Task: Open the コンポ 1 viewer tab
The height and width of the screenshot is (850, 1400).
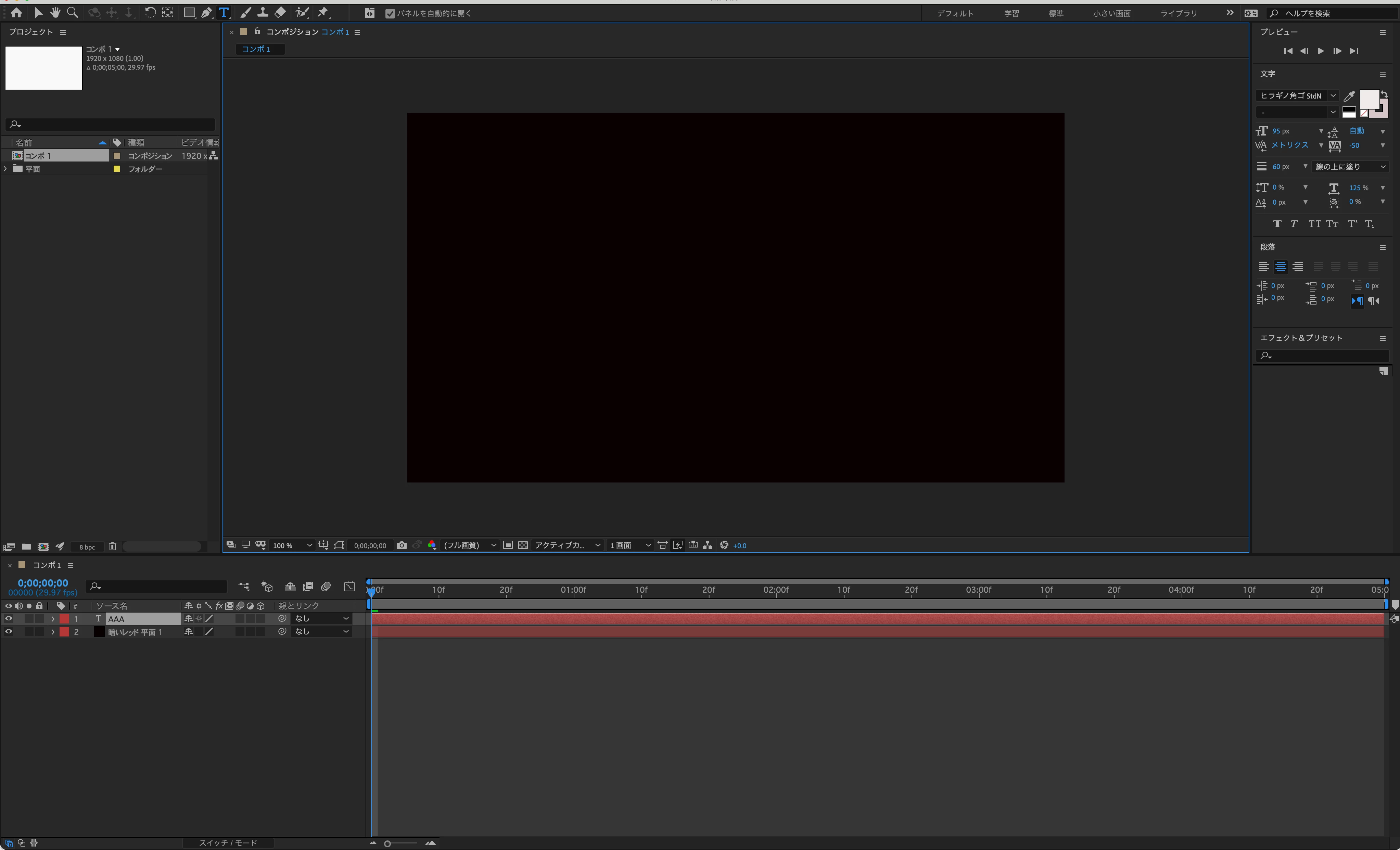Action: point(256,49)
